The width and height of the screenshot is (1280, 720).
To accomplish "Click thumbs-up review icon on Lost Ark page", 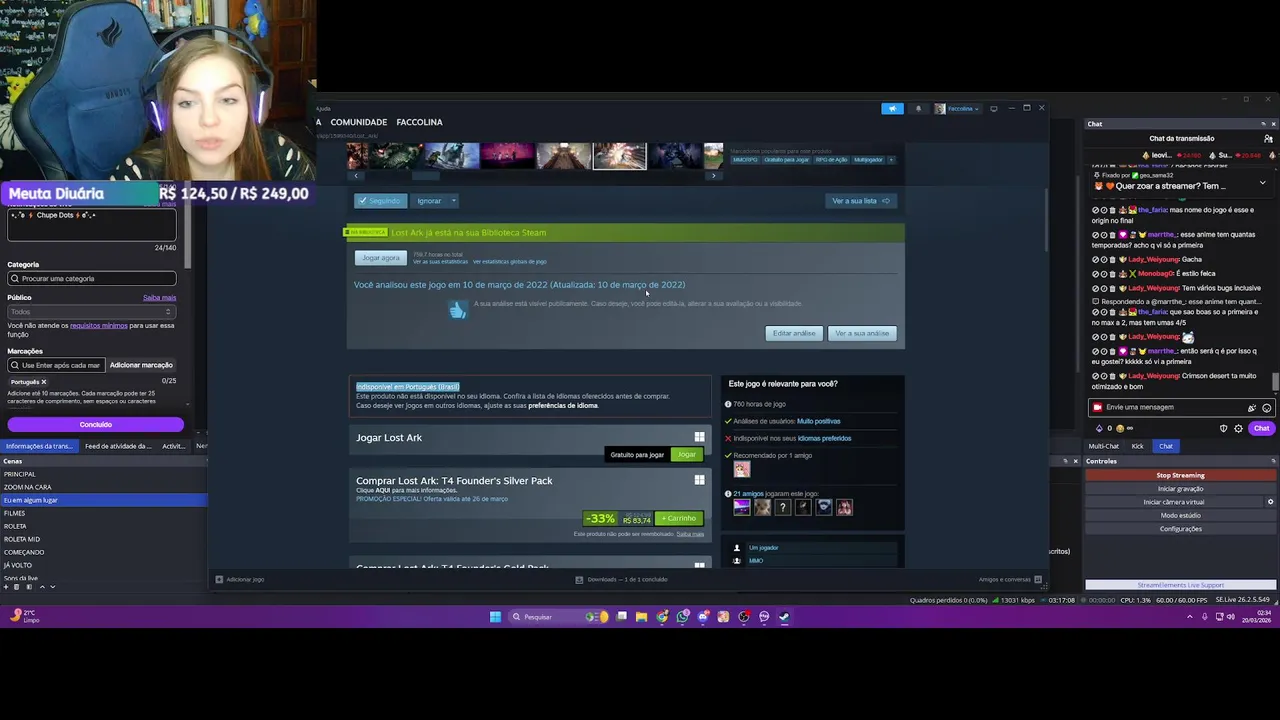I will point(457,310).
